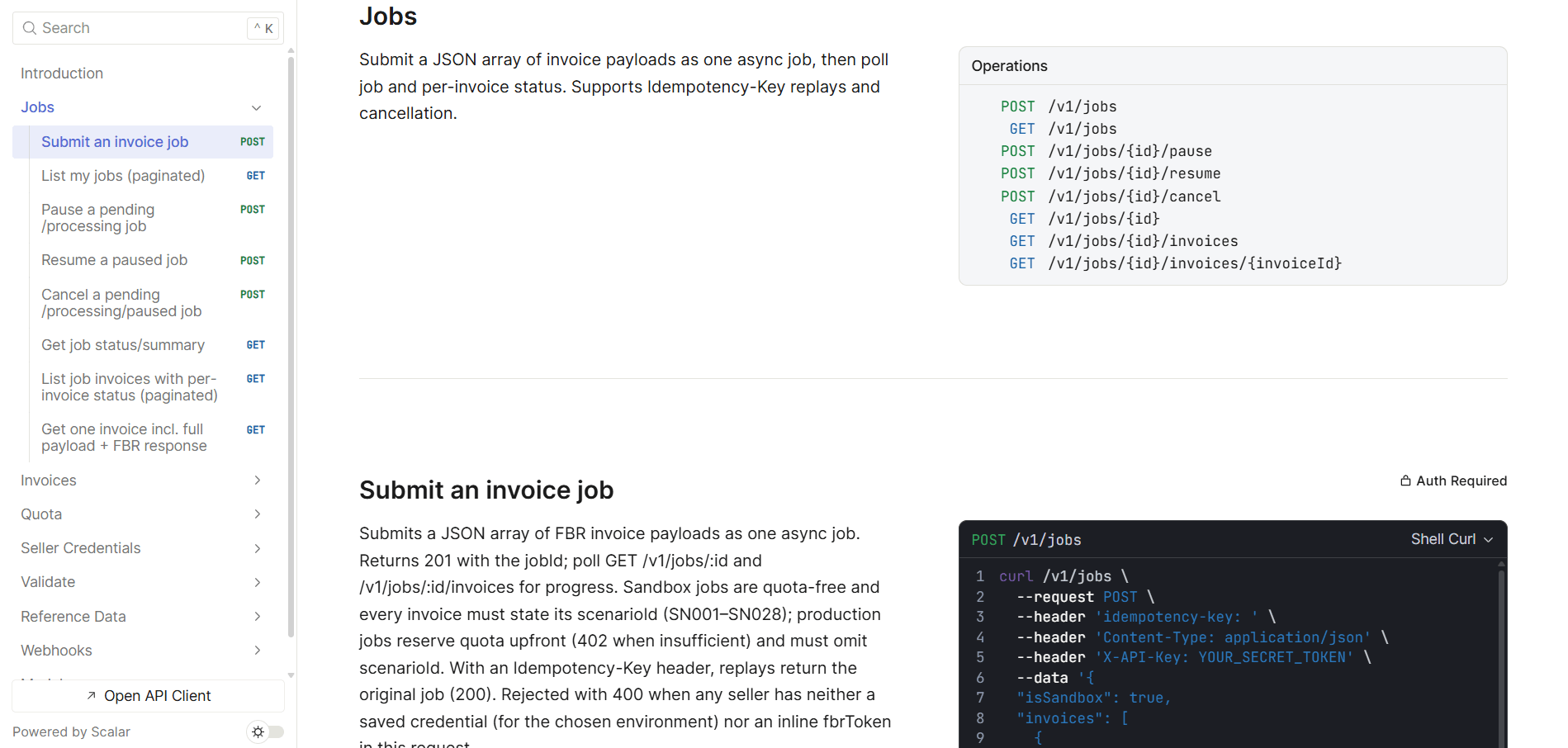Open Resume a paused job
The image size is (1568, 748).
[x=143, y=260]
